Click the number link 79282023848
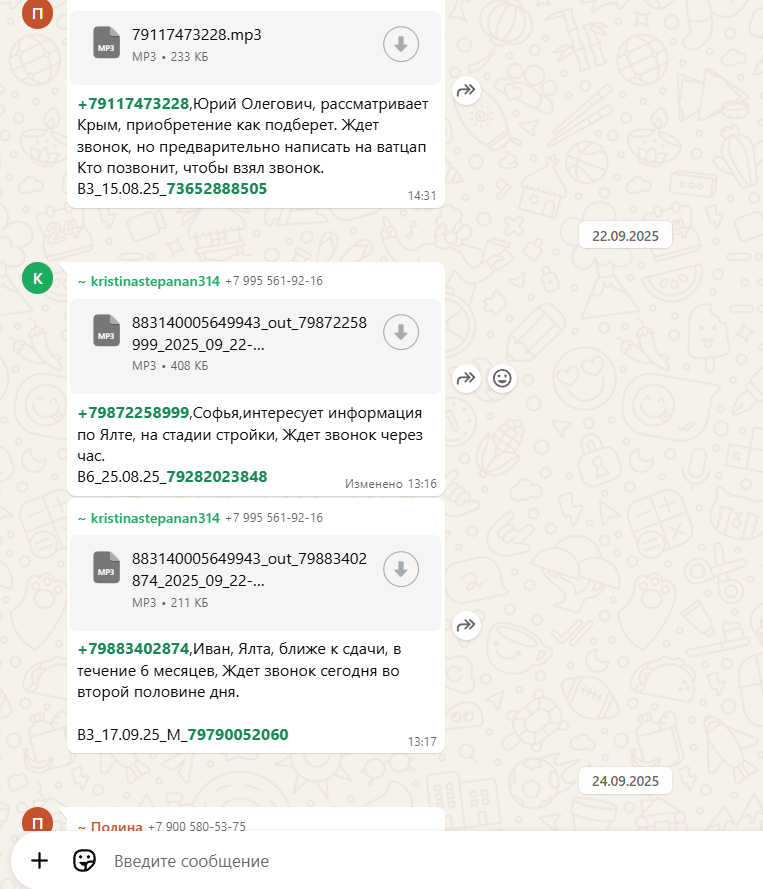Screen dimensions: 763x889 pos(217,477)
